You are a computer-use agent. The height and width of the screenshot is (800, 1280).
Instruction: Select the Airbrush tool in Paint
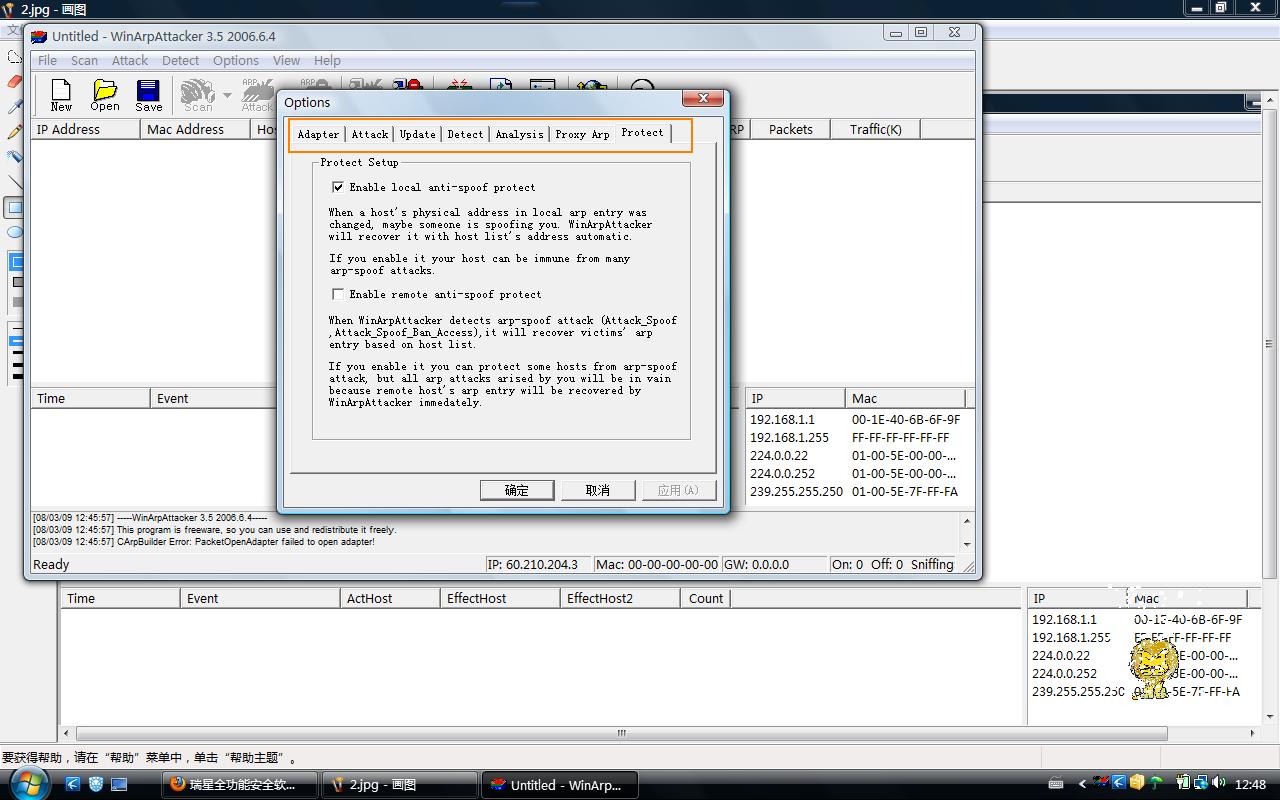14,156
